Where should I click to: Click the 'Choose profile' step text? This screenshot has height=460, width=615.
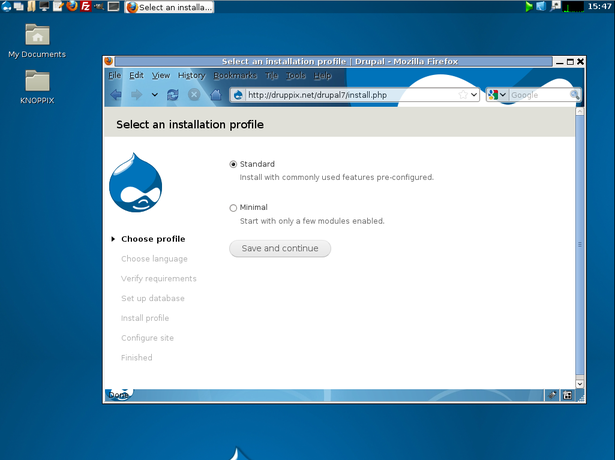153,239
